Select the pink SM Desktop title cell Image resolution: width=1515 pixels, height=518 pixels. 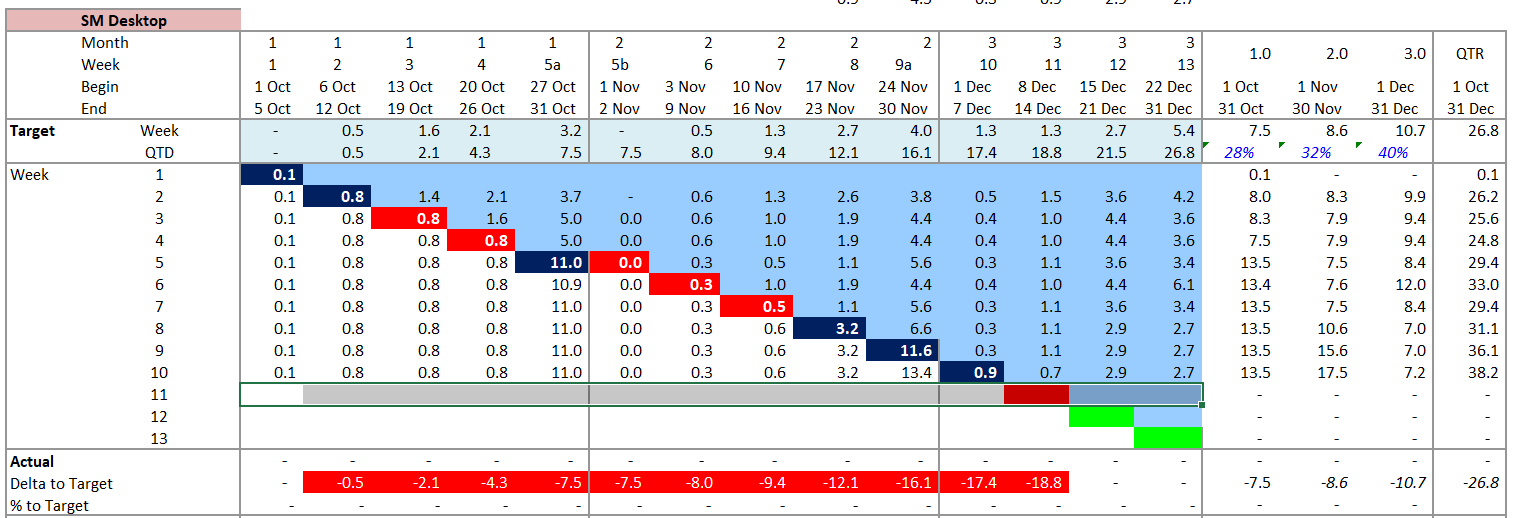coord(124,20)
